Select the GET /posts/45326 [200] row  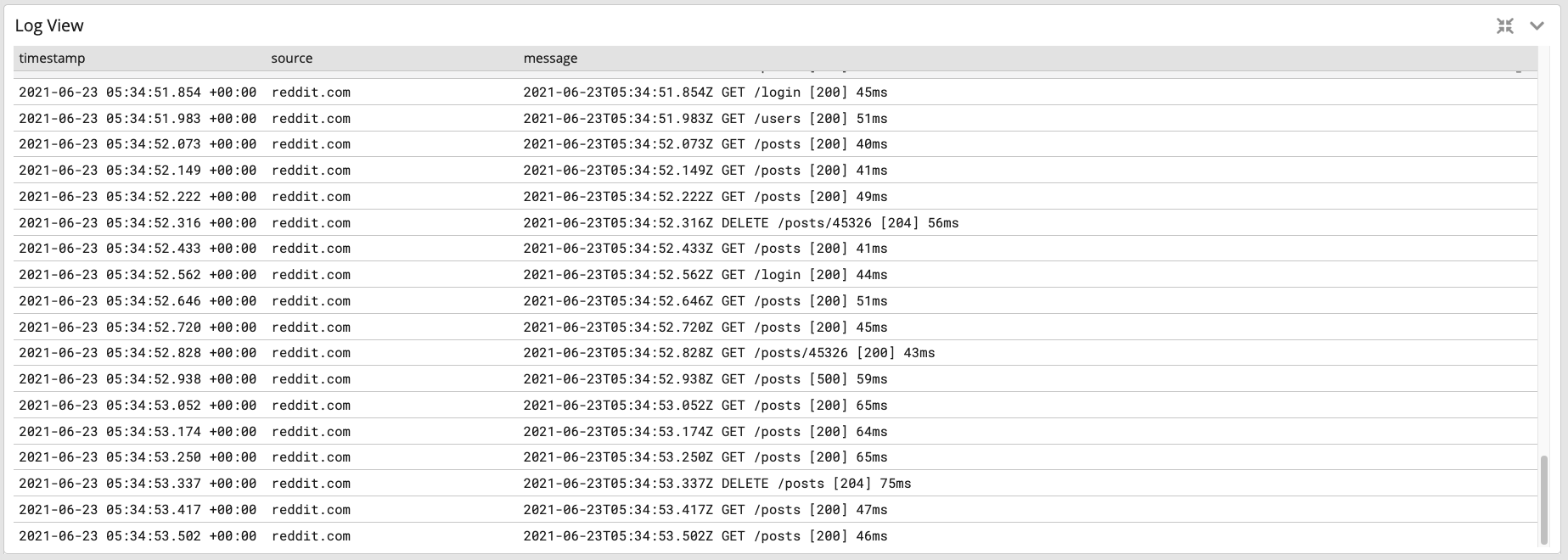coord(728,353)
